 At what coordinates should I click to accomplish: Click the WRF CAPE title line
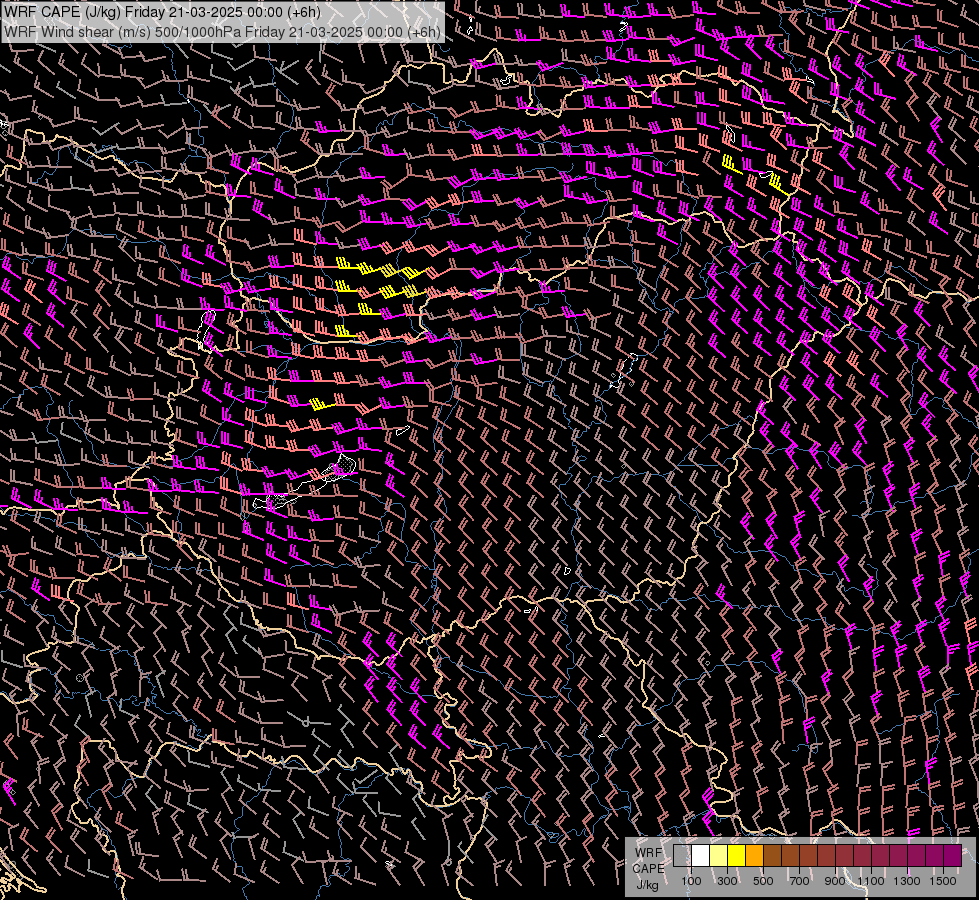pyautogui.click(x=162, y=12)
